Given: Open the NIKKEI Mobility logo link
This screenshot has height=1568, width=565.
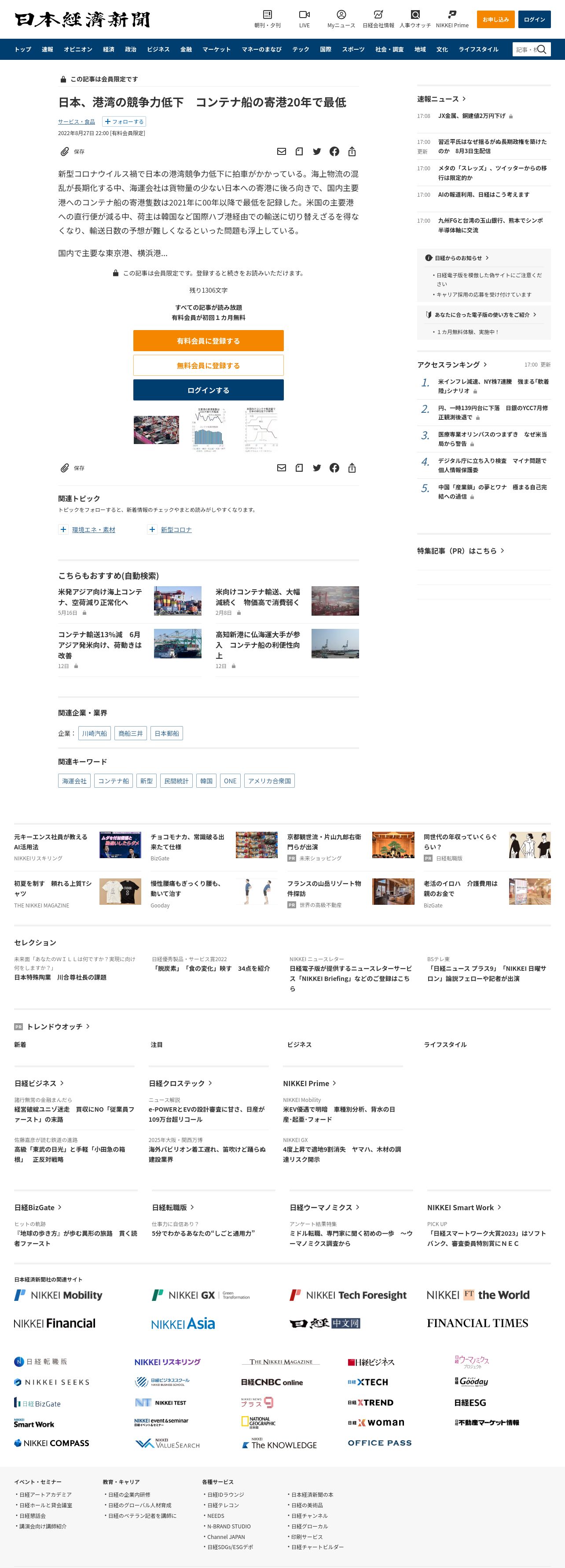Looking at the screenshot, I should tap(59, 1295).
